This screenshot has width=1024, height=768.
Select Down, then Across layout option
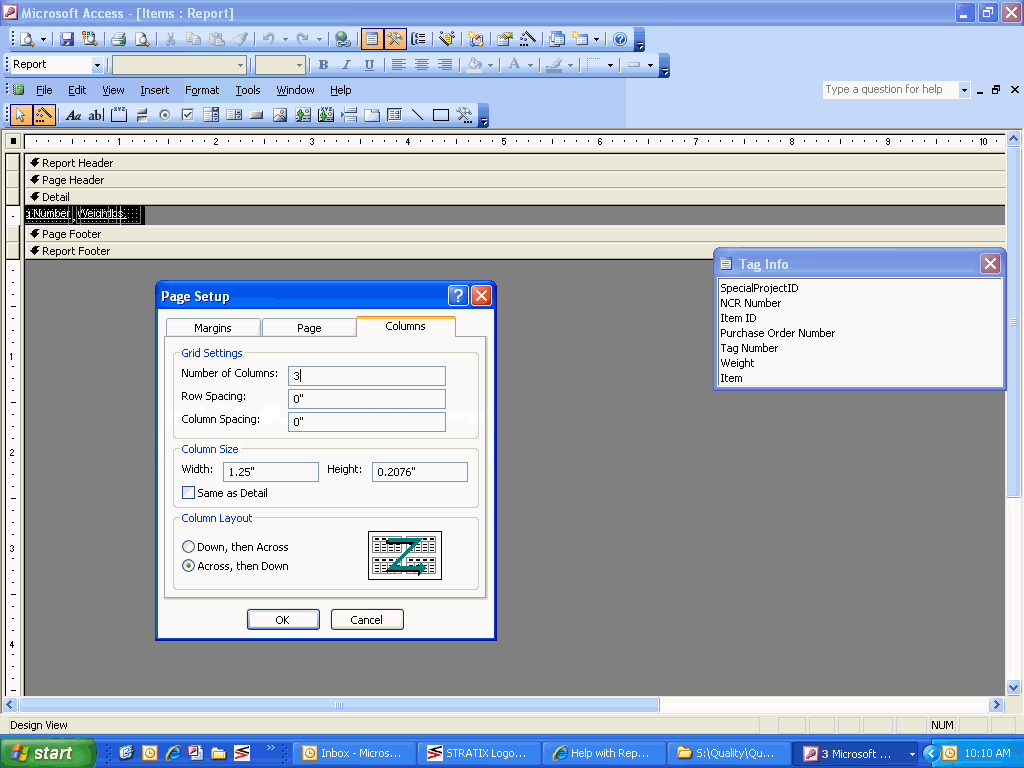tap(188, 547)
